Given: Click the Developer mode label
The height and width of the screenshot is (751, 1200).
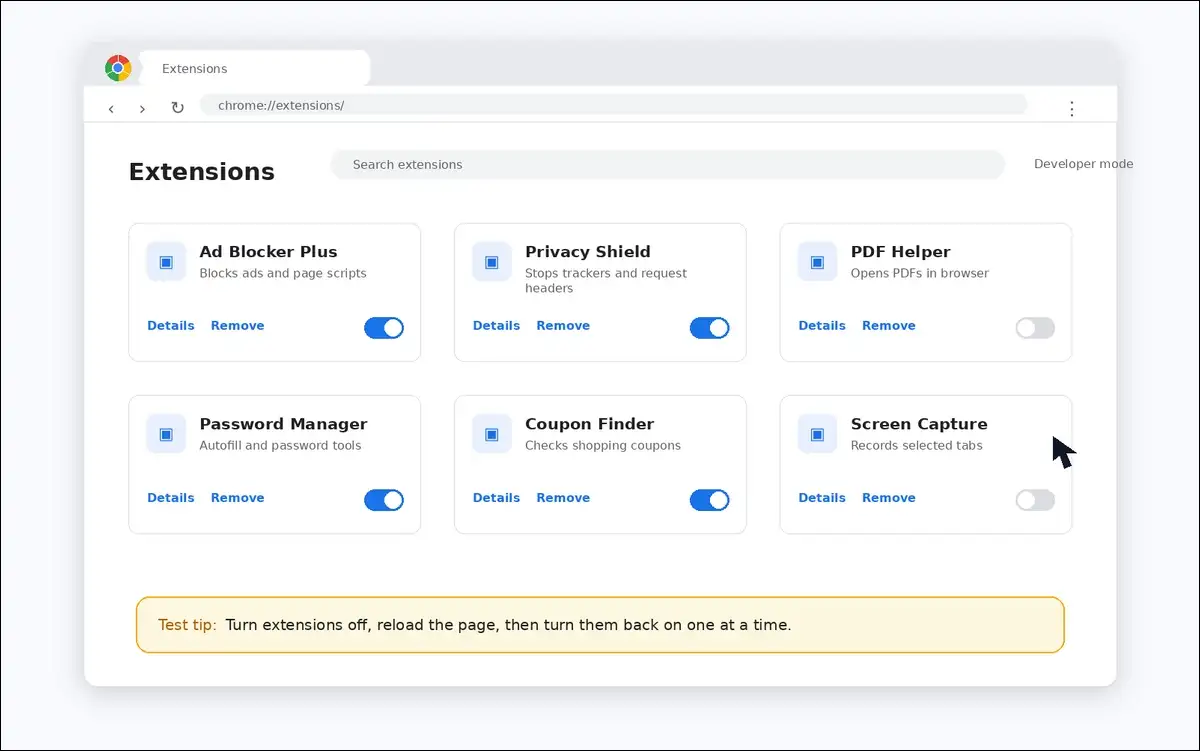Looking at the screenshot, I should pos(1084,164).
